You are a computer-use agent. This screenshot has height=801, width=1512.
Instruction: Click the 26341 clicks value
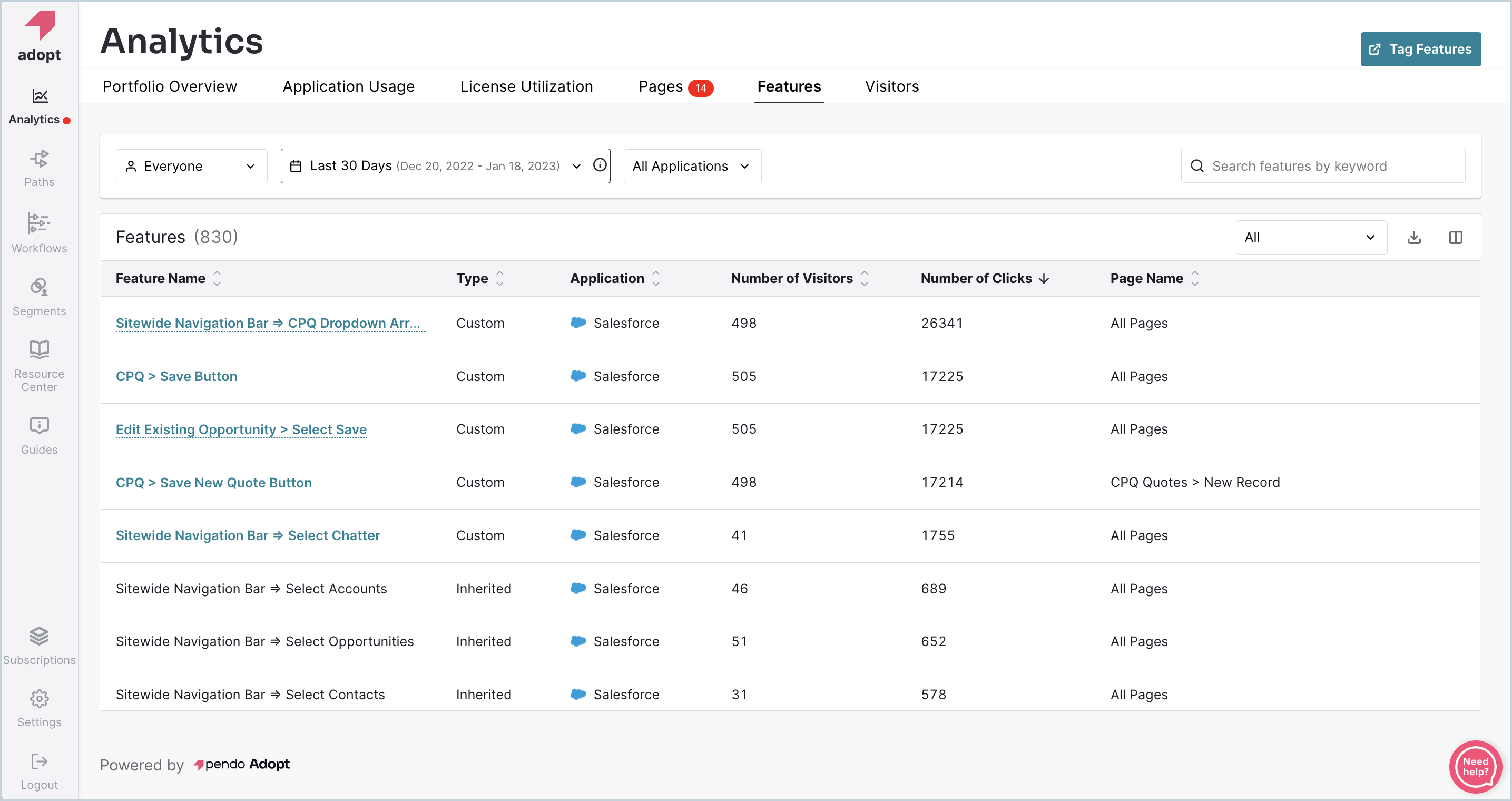coord(941,323)
